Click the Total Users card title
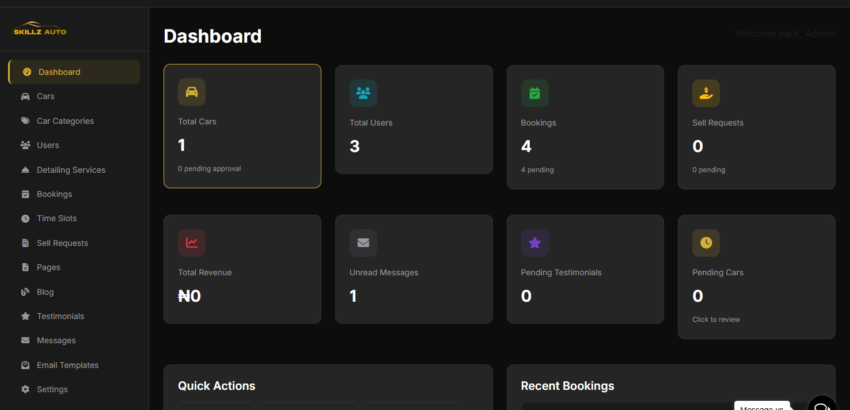 click(371, 123)
